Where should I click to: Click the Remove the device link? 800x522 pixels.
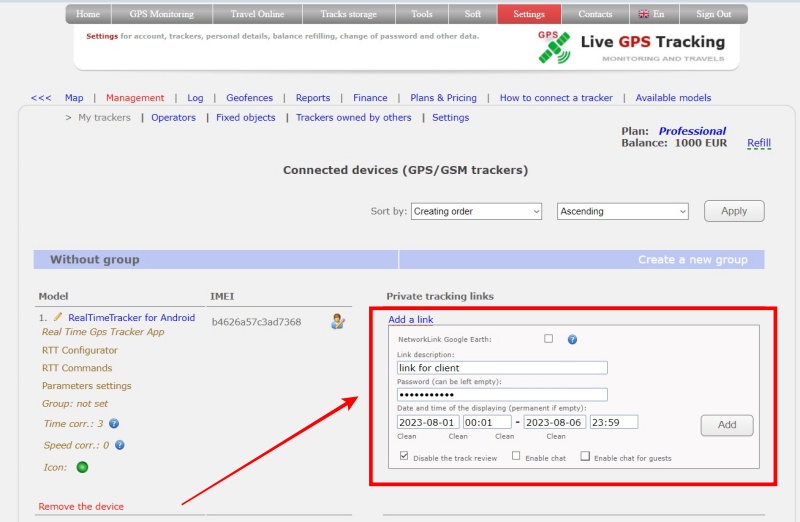pos(81,506)
